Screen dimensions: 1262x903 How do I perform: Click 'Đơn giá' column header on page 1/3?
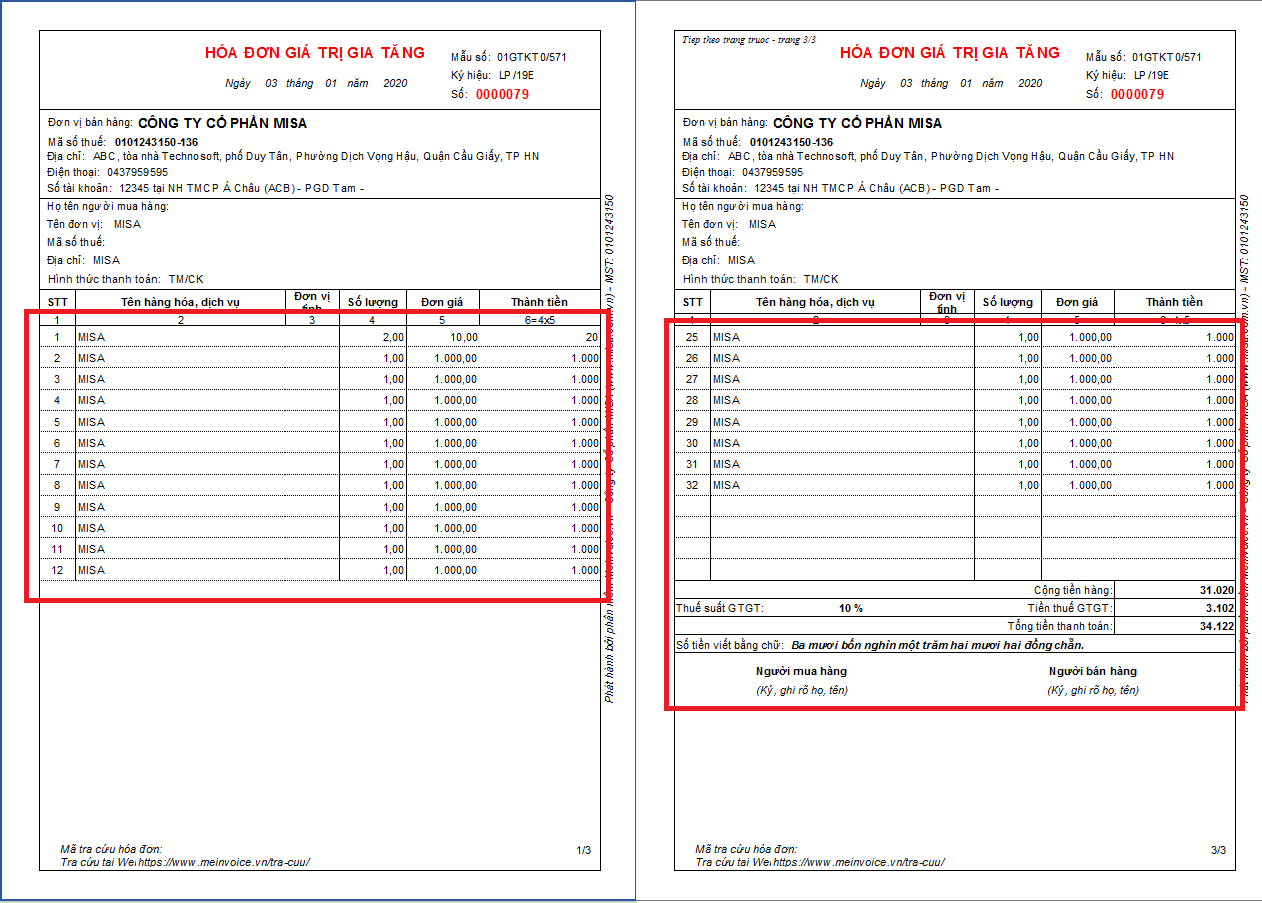coord(443,302)
